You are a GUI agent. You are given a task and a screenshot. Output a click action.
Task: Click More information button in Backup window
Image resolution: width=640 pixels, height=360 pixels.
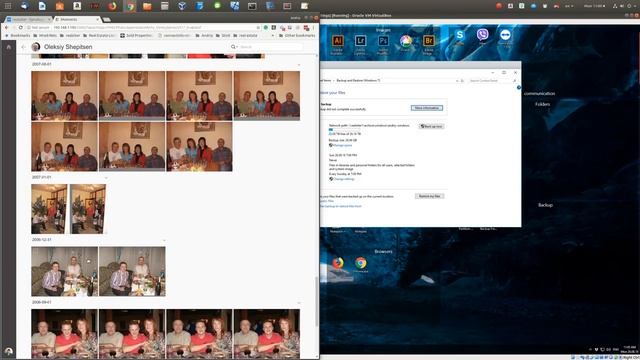click(427, 108)
